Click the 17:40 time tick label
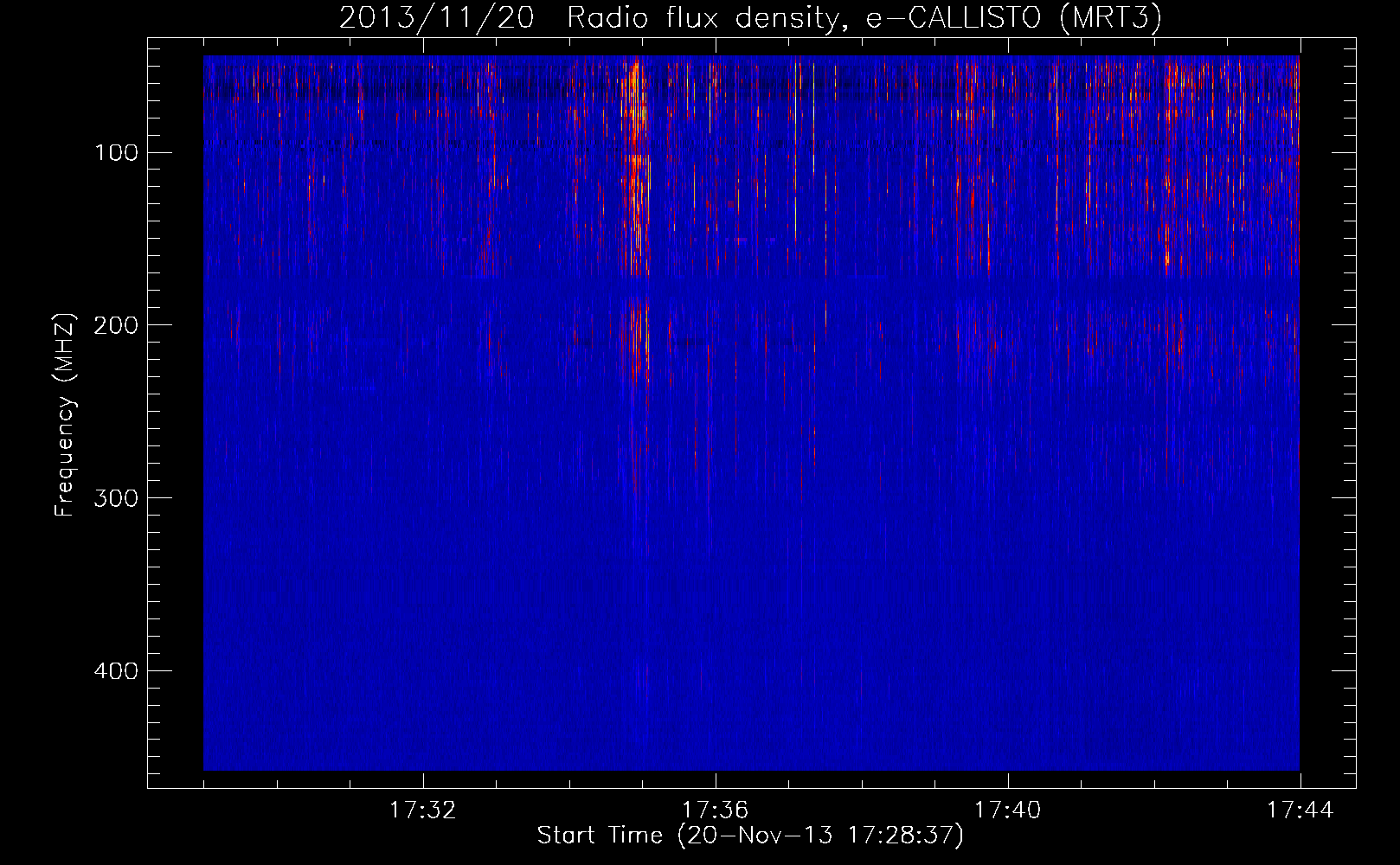The width and height of the screenshot is (1400, 865). pos(1007,811)
